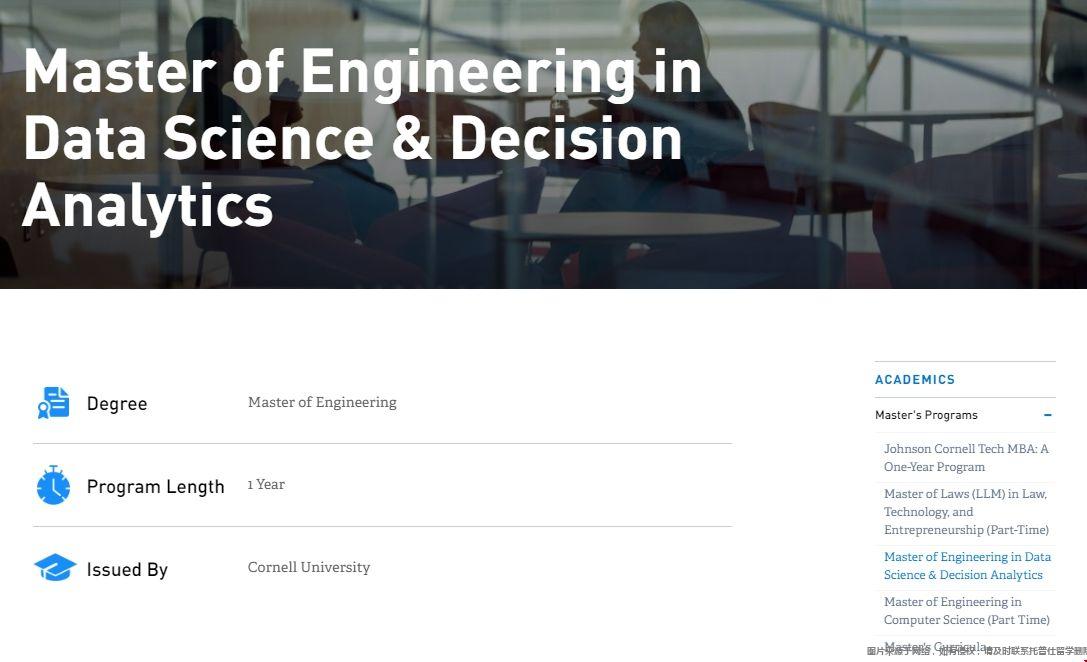Click the large white page title heading
The height and width of the screenshot is (662, 1087).
point(362,138)
